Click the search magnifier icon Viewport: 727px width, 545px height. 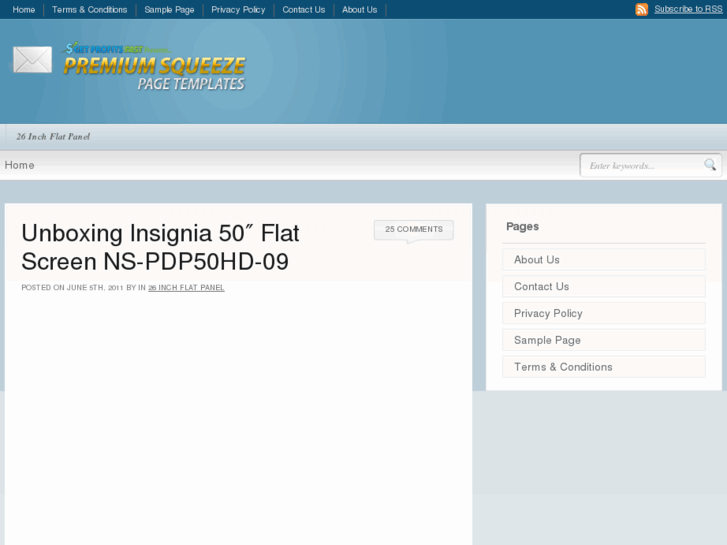point(709,165)
